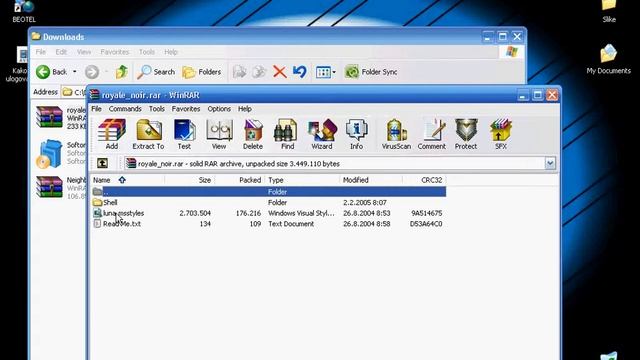Image resolution: width=640 pixels, height=360 pixels.
Task: Select Neighbor archive in Downloads window
Action: click(61, 188)
